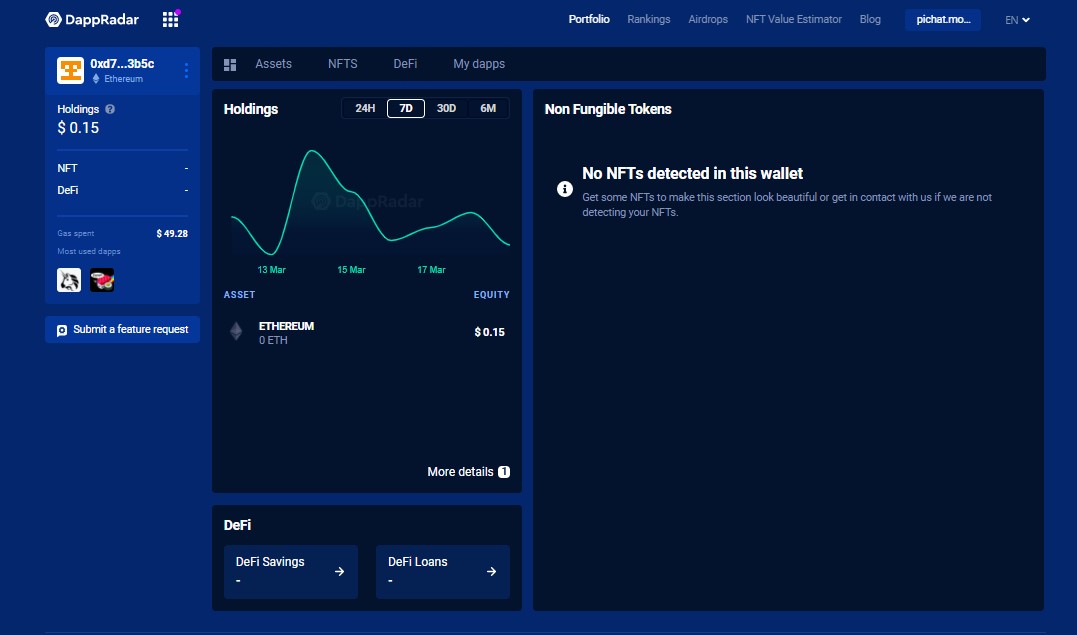Click the 13 Mar chart date label

click(271, 270)
